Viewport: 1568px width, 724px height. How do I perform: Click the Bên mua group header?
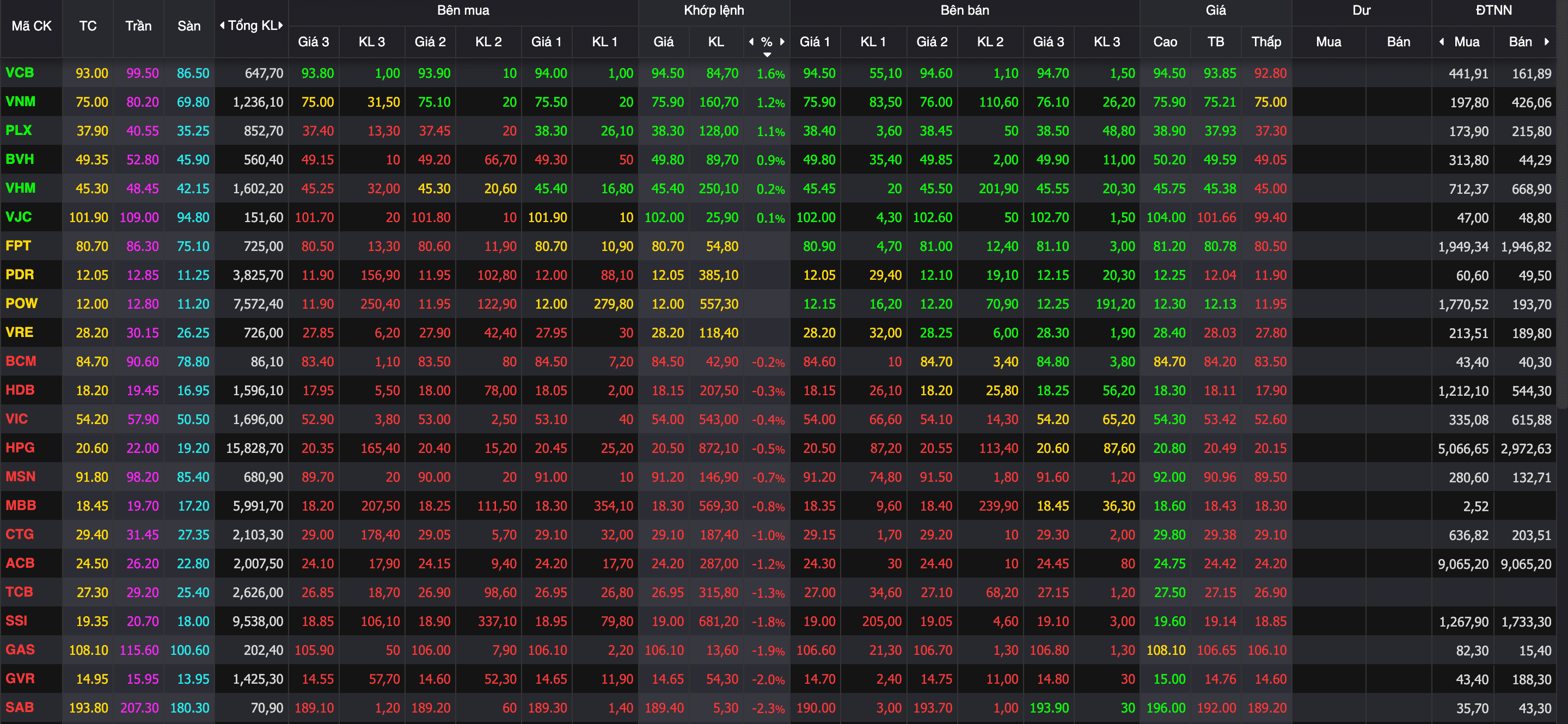click(x=463, y=10)
